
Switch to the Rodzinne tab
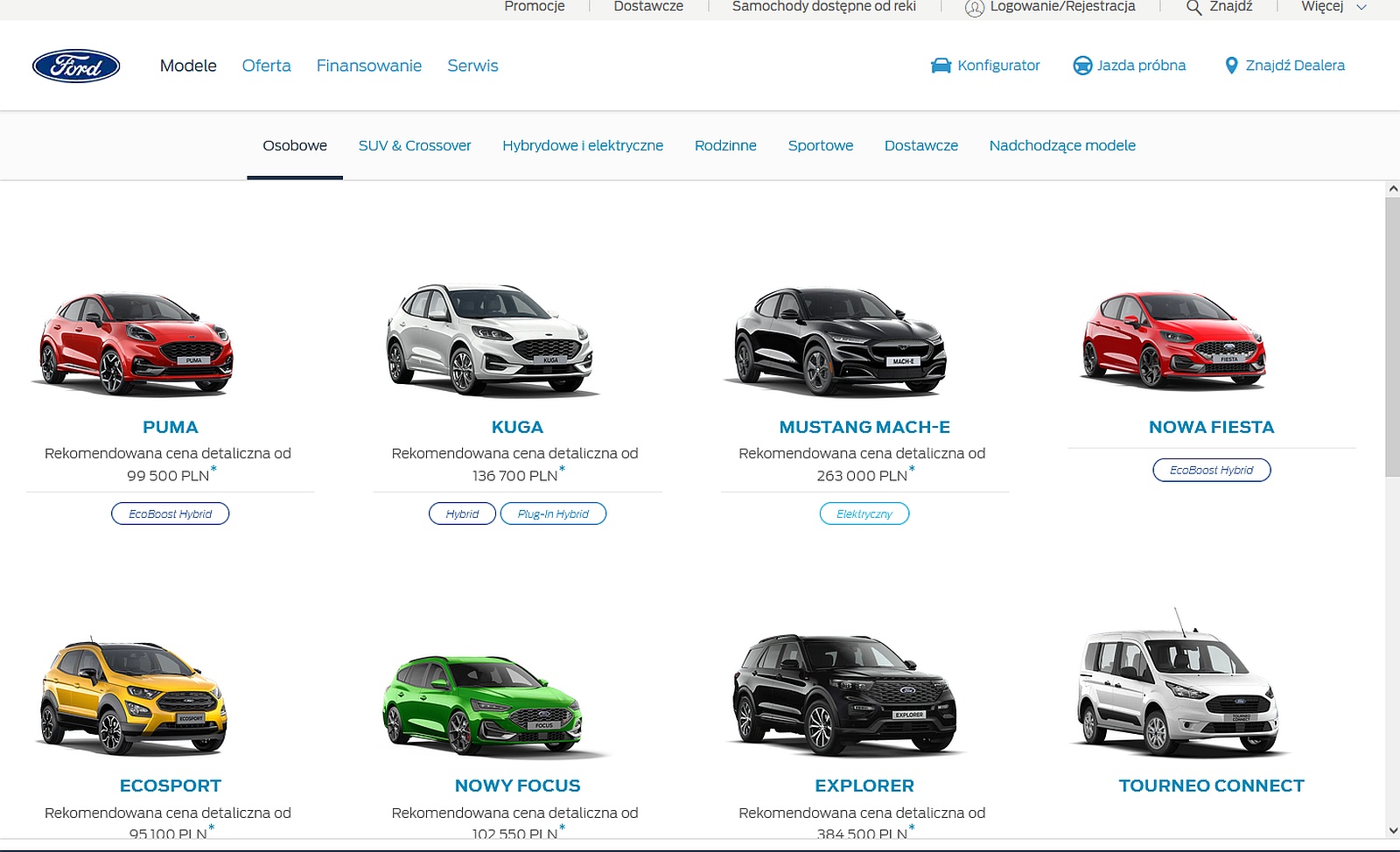(725, 146)
